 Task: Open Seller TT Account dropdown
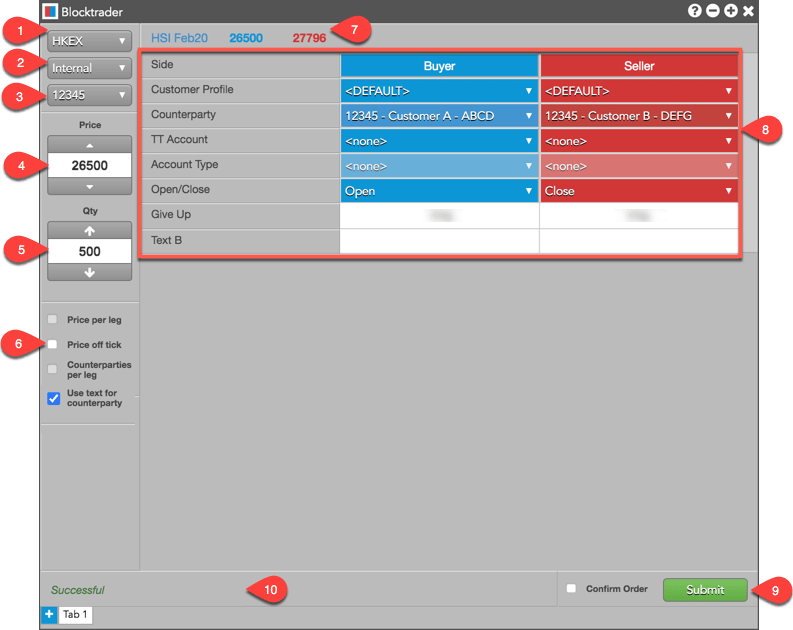[x=639, y=141]
